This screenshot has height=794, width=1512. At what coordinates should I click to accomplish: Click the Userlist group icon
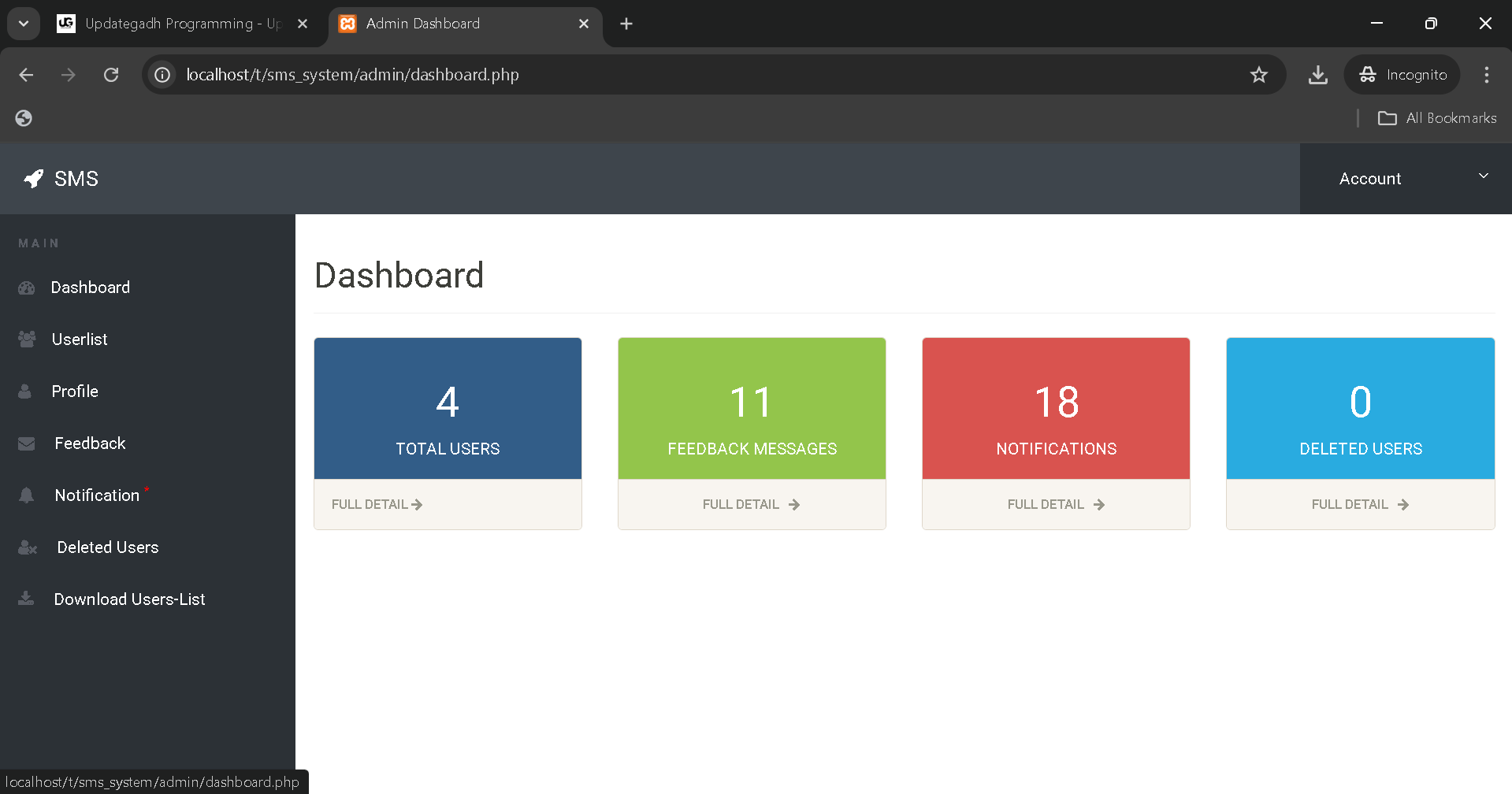coord(27,339)
